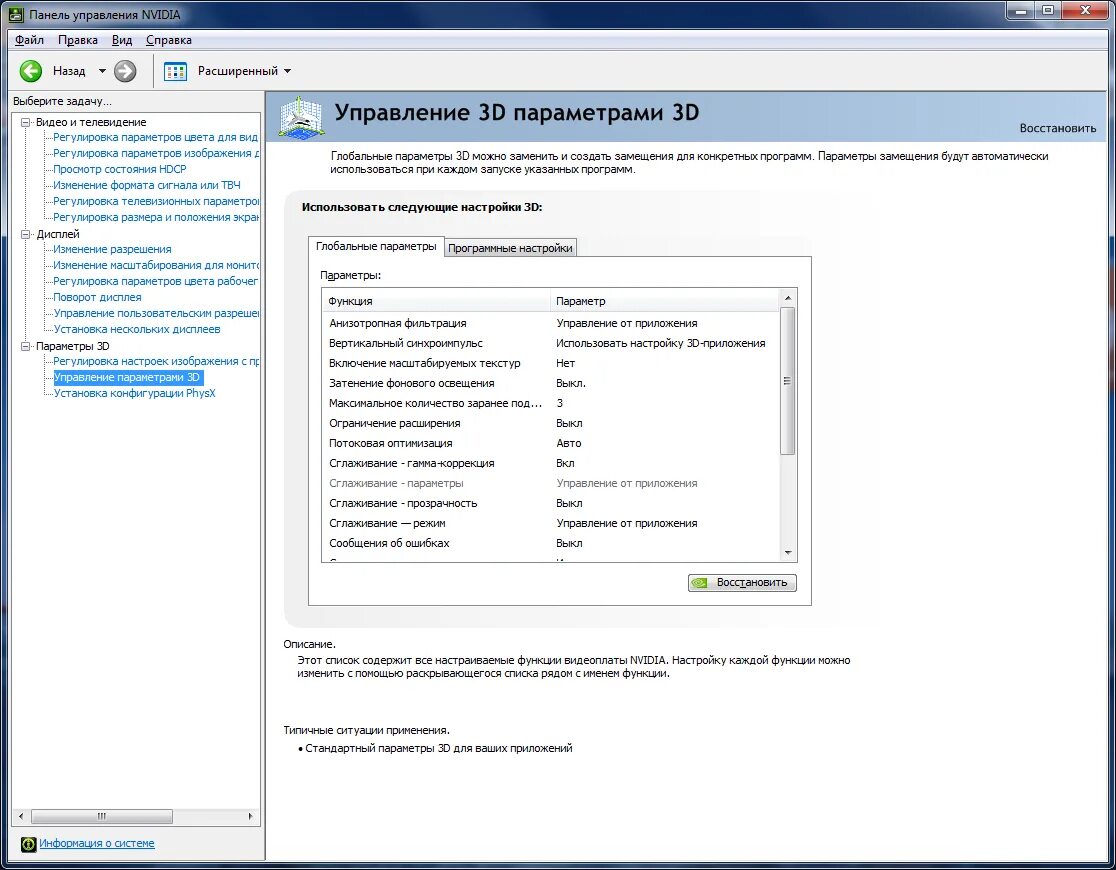Click the green Back arrow icon

(31, 70)
